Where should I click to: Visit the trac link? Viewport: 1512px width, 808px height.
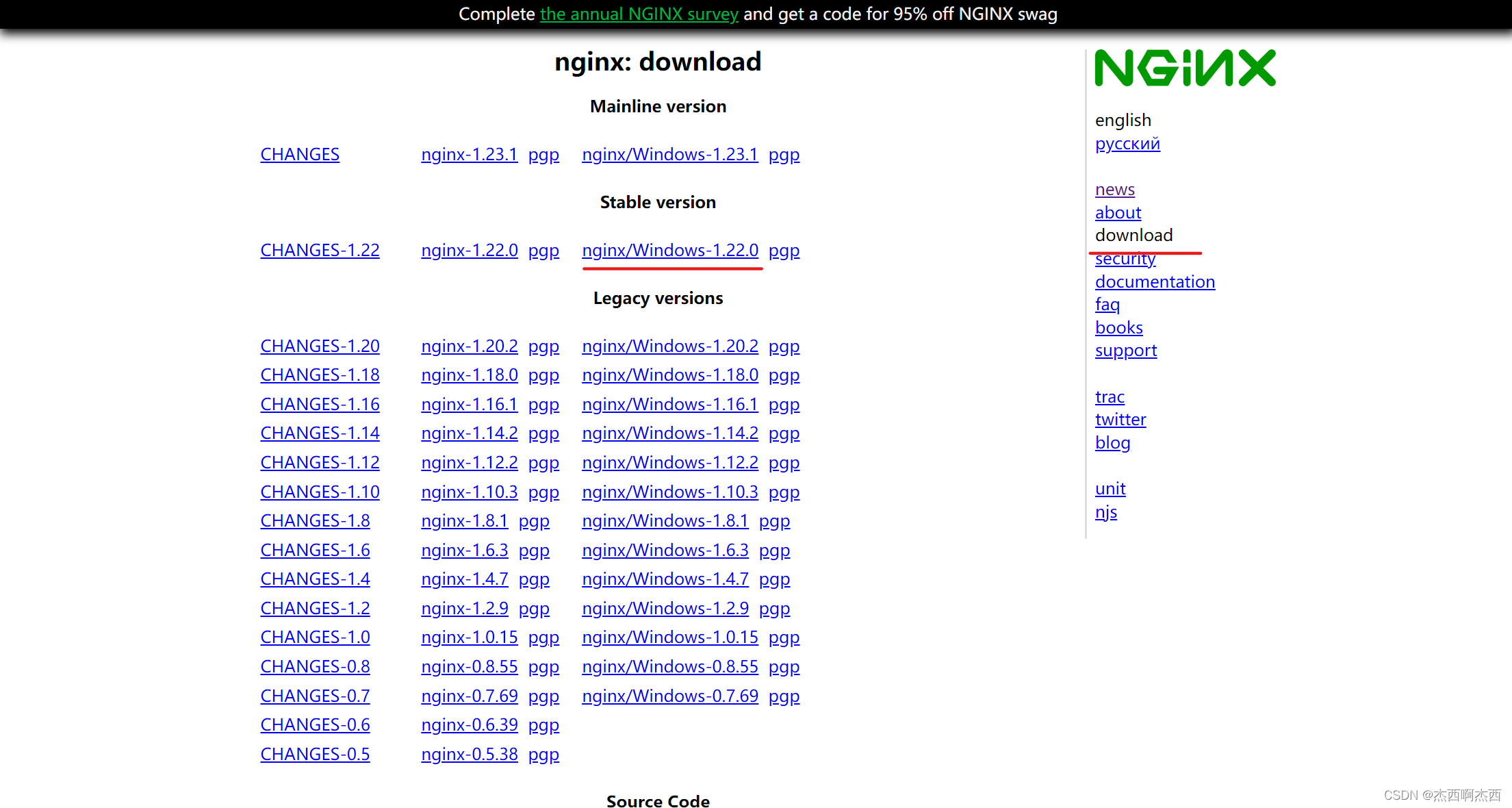(1110, 397)
